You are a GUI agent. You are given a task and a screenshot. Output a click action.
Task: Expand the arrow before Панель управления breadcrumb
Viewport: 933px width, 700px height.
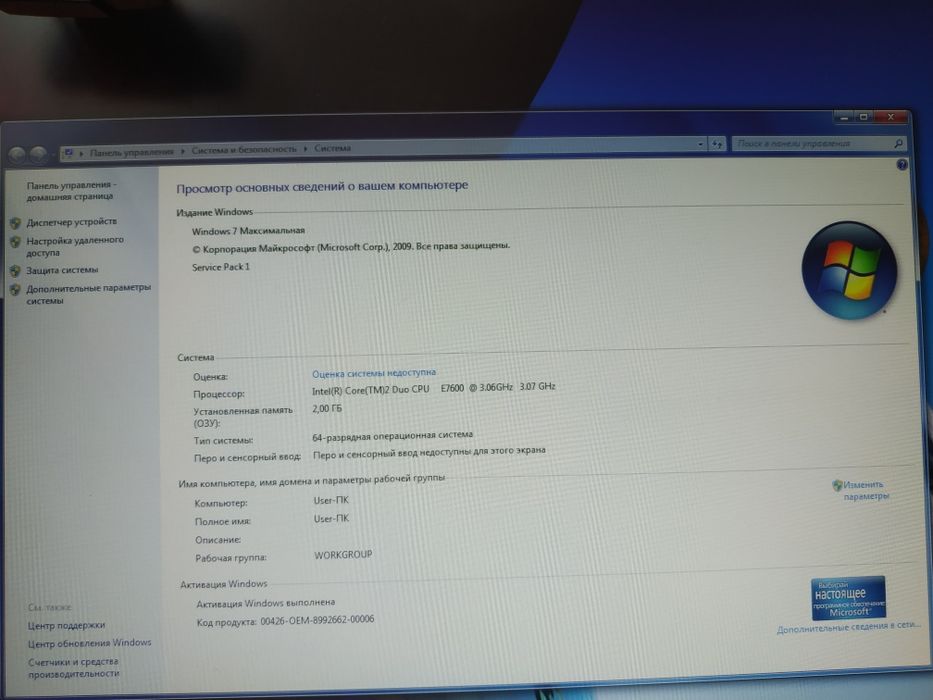pyautogui.click(x=82, y=153)
